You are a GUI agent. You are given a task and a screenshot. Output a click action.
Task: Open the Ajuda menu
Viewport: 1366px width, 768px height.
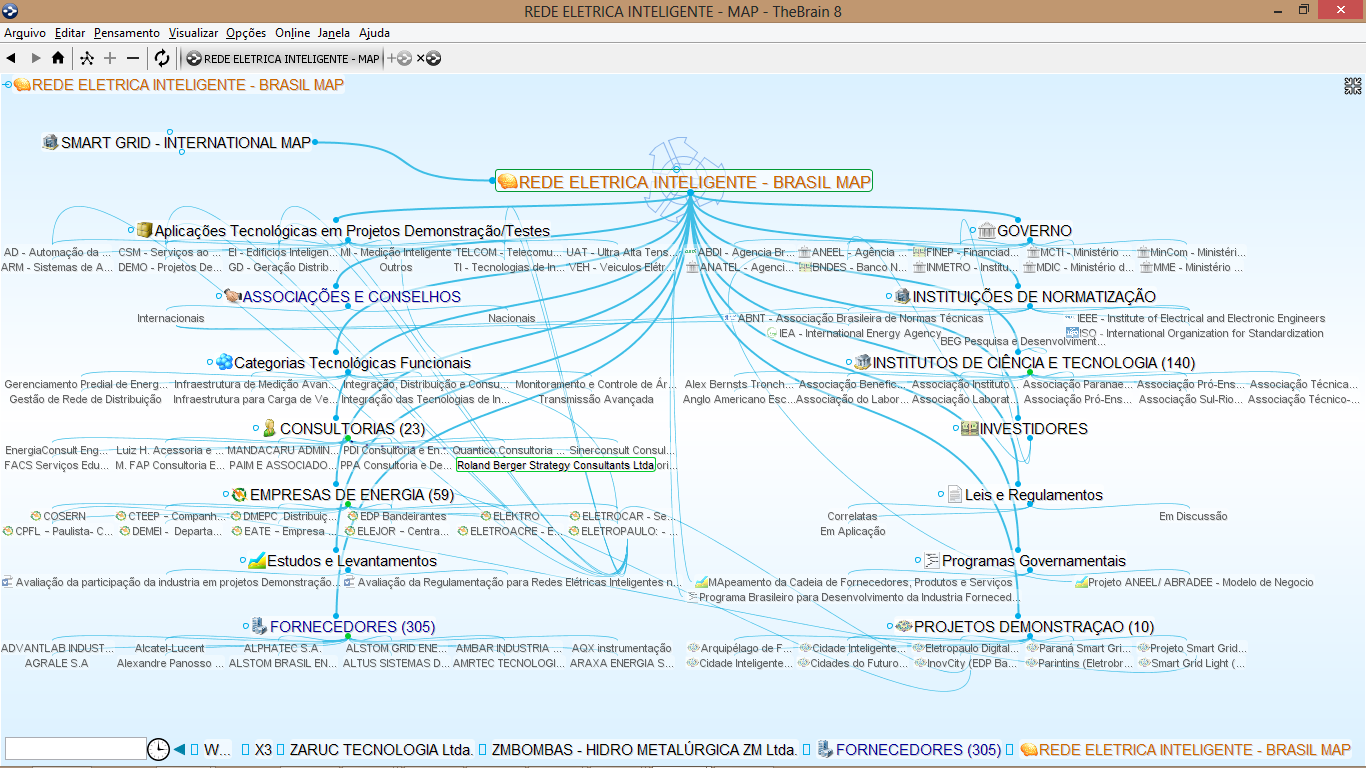[374, 33]
